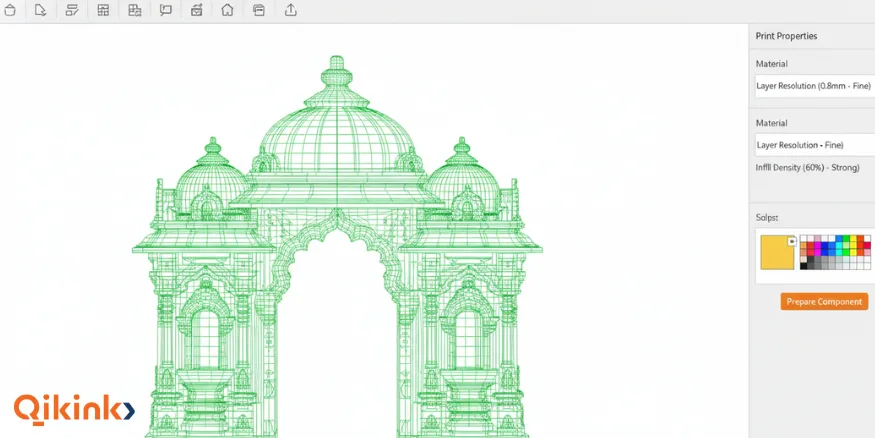The height and width of the screenshot is (438, 875).
Task: Click the first Material section label
Action: click(771, 64)
